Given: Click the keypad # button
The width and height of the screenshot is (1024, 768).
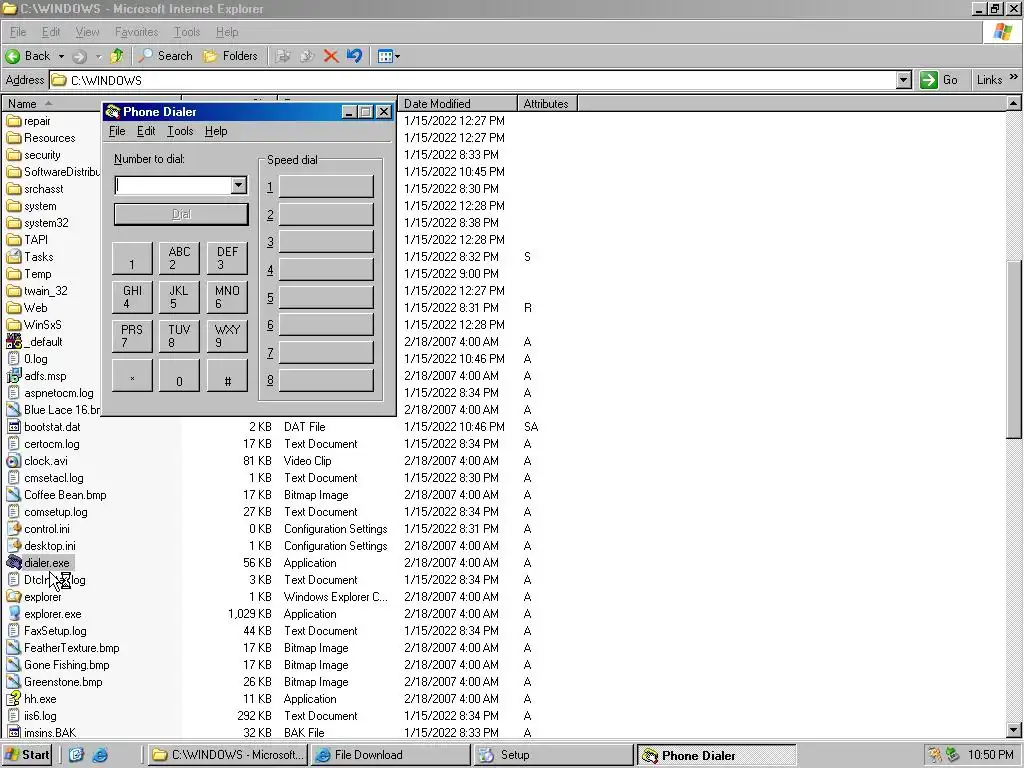Looking at the screenshot, I should click(227, 375).
